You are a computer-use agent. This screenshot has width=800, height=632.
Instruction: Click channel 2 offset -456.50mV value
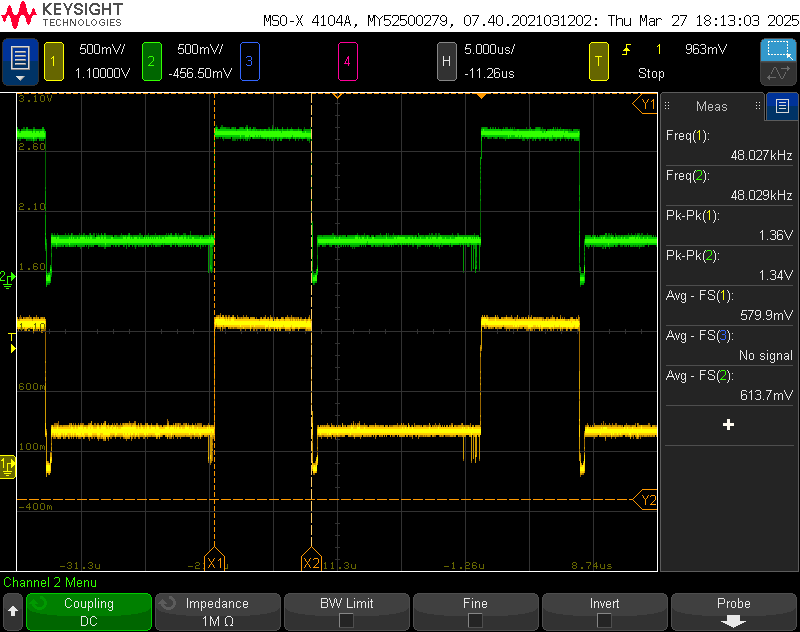point(200,73)
